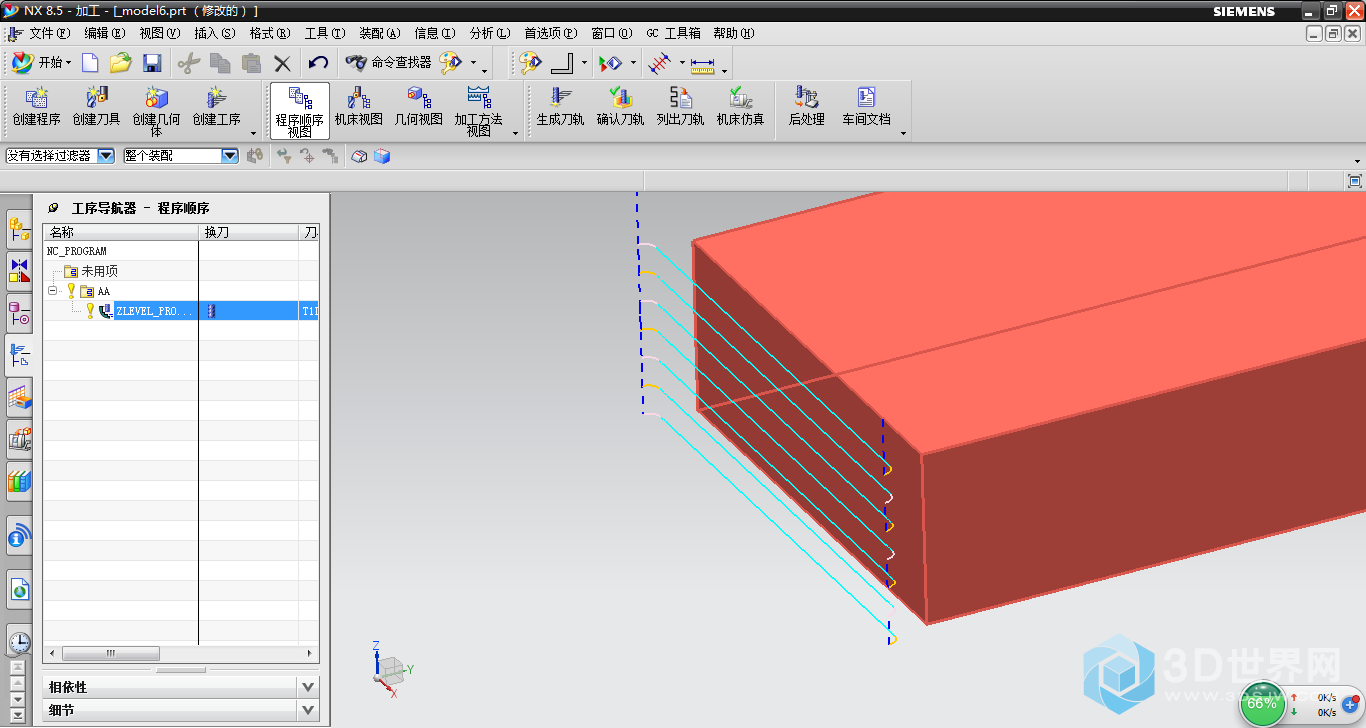Viewport: 1366px width, 728px height.
Task: Click the navigator horizontal scrollbar thumb
Action: click(111, 653)
